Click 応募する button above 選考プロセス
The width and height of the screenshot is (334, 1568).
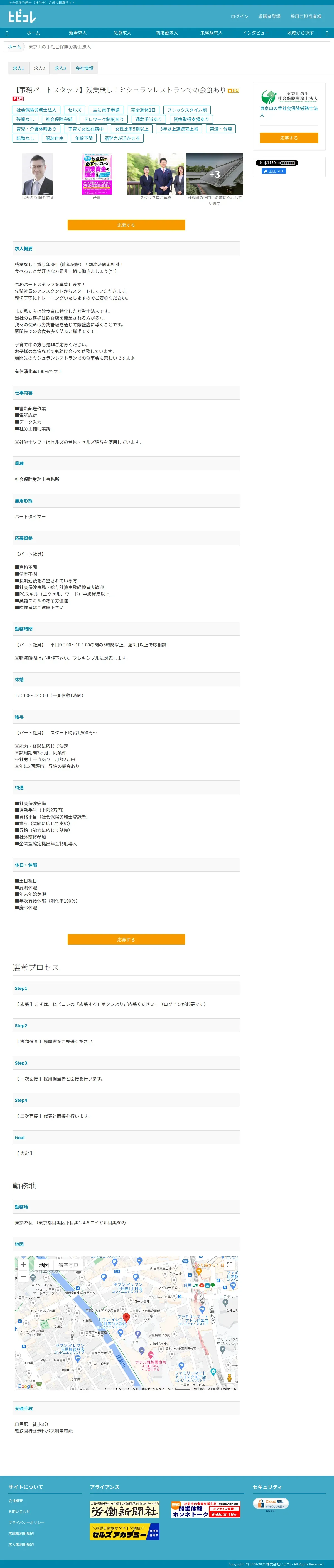click(x=126, y=939)
